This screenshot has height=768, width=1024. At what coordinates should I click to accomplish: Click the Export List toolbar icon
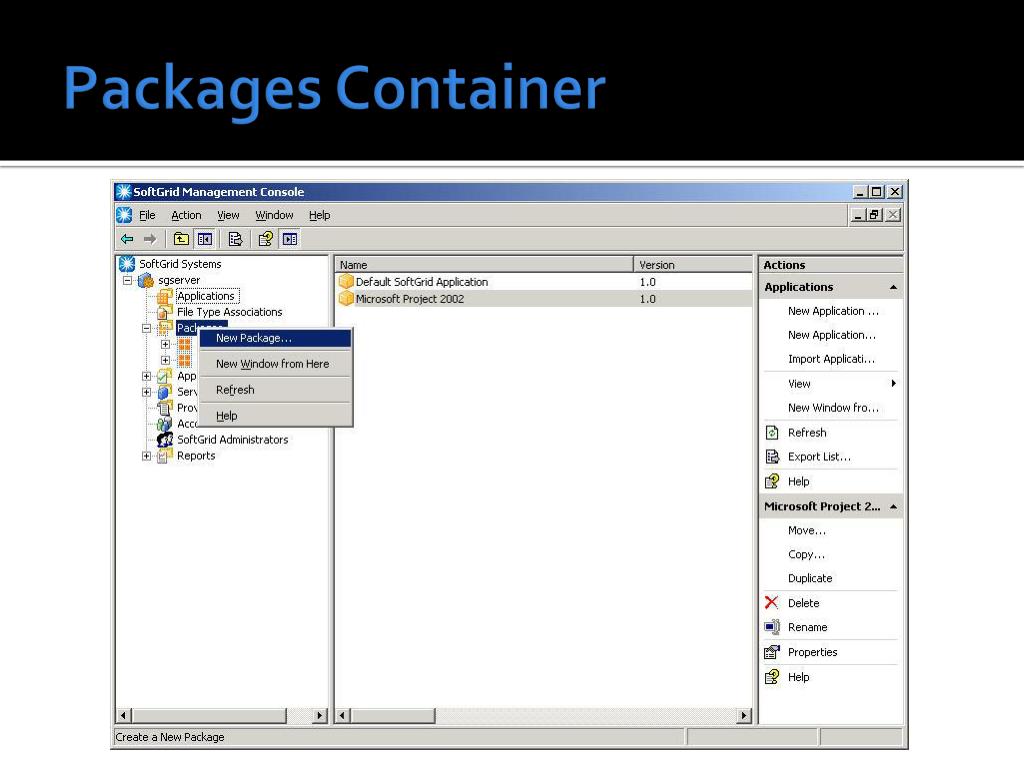[235, 239]
